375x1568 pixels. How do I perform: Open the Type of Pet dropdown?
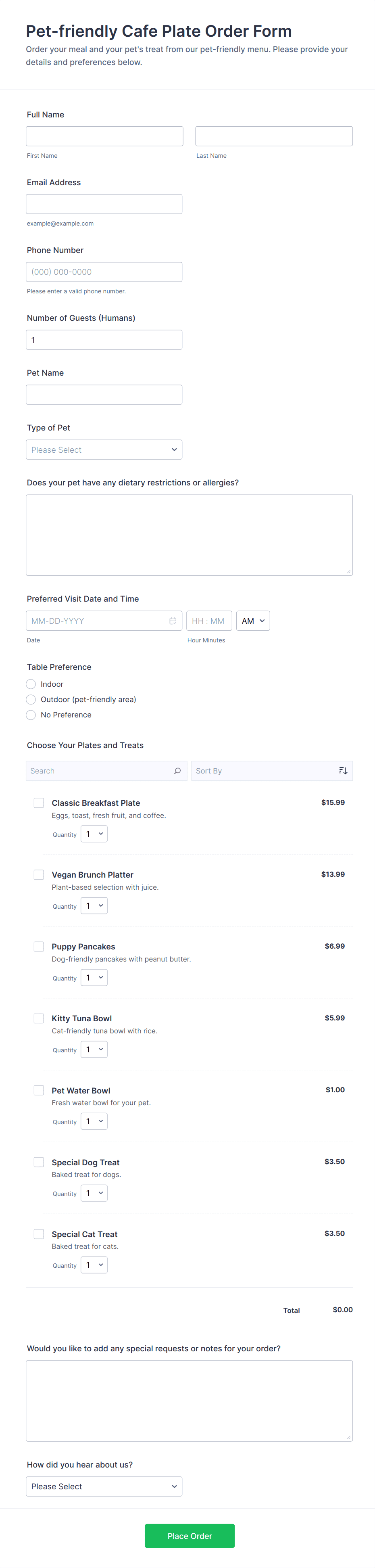coord(104,450)
